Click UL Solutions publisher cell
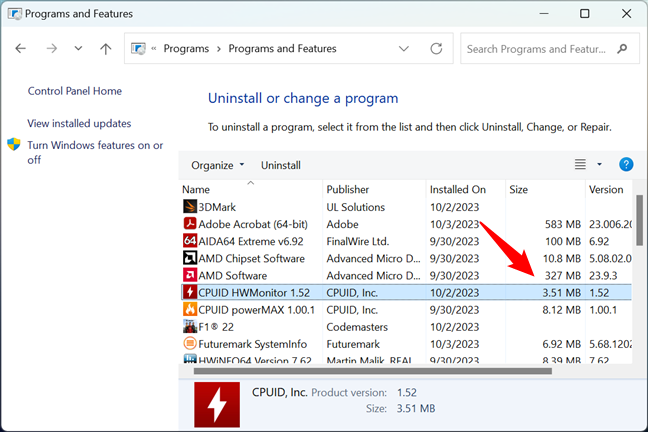The image size is (648, 432). point(355,207)
